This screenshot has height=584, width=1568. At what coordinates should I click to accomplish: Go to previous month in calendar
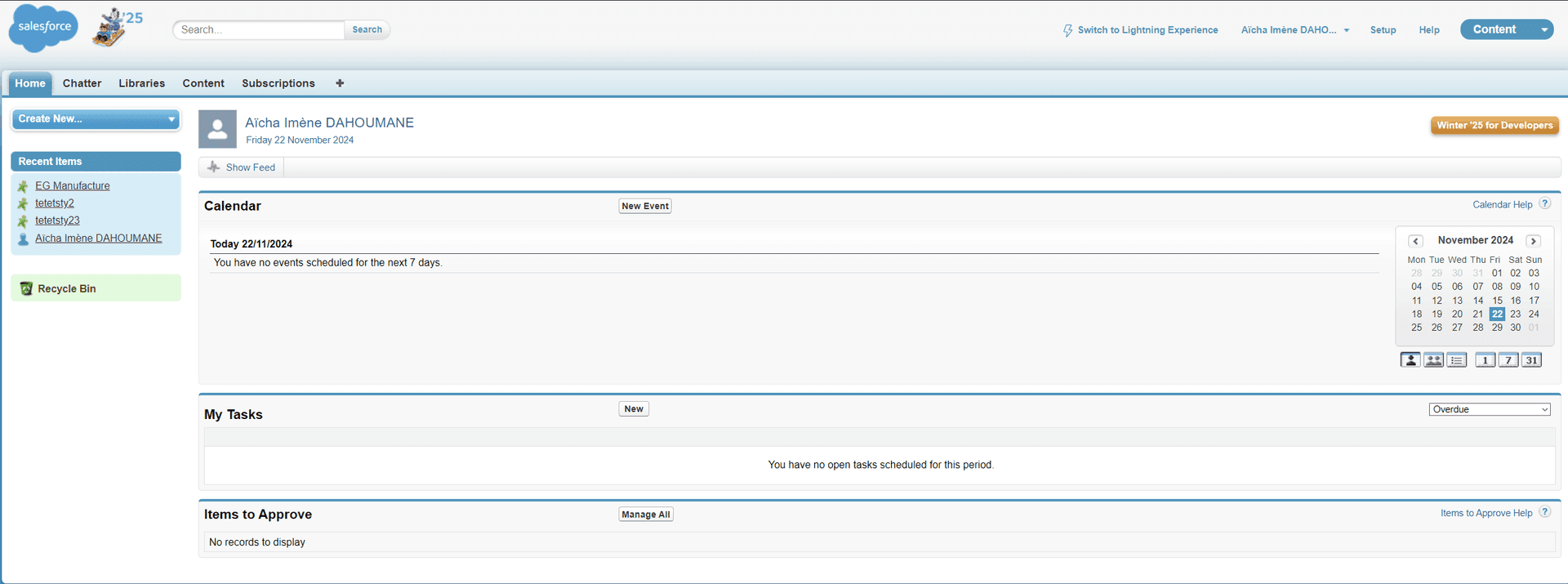(1416, 241)
